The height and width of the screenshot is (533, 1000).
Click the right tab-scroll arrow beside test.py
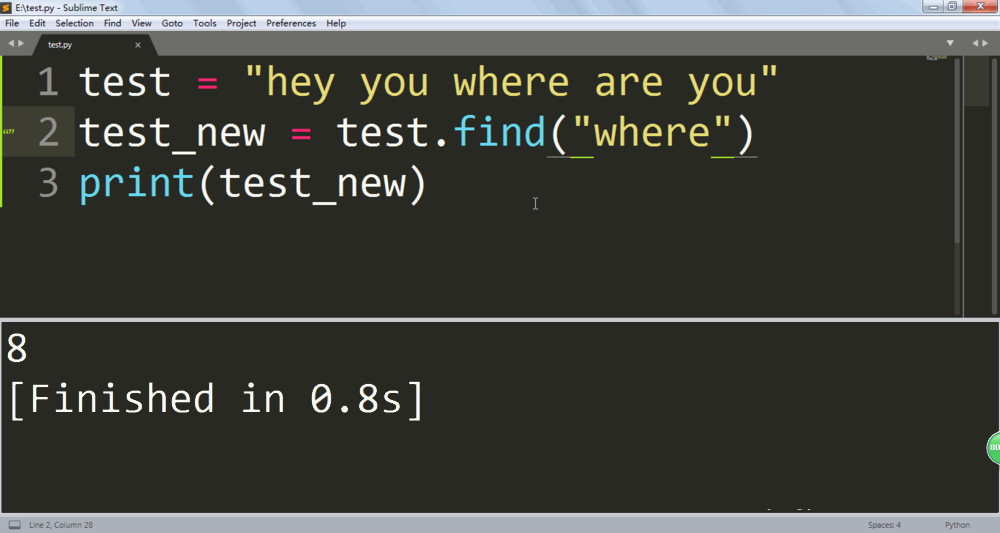pos(22,44)
